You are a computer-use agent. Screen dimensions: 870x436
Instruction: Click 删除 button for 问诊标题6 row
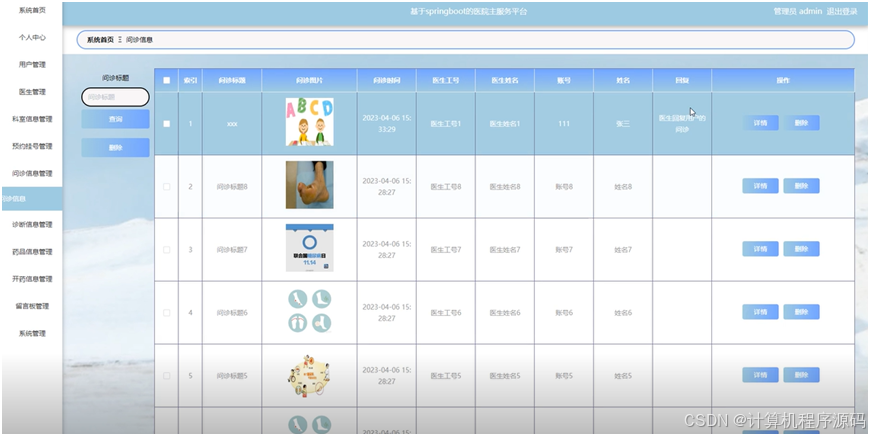click(801, 312)
